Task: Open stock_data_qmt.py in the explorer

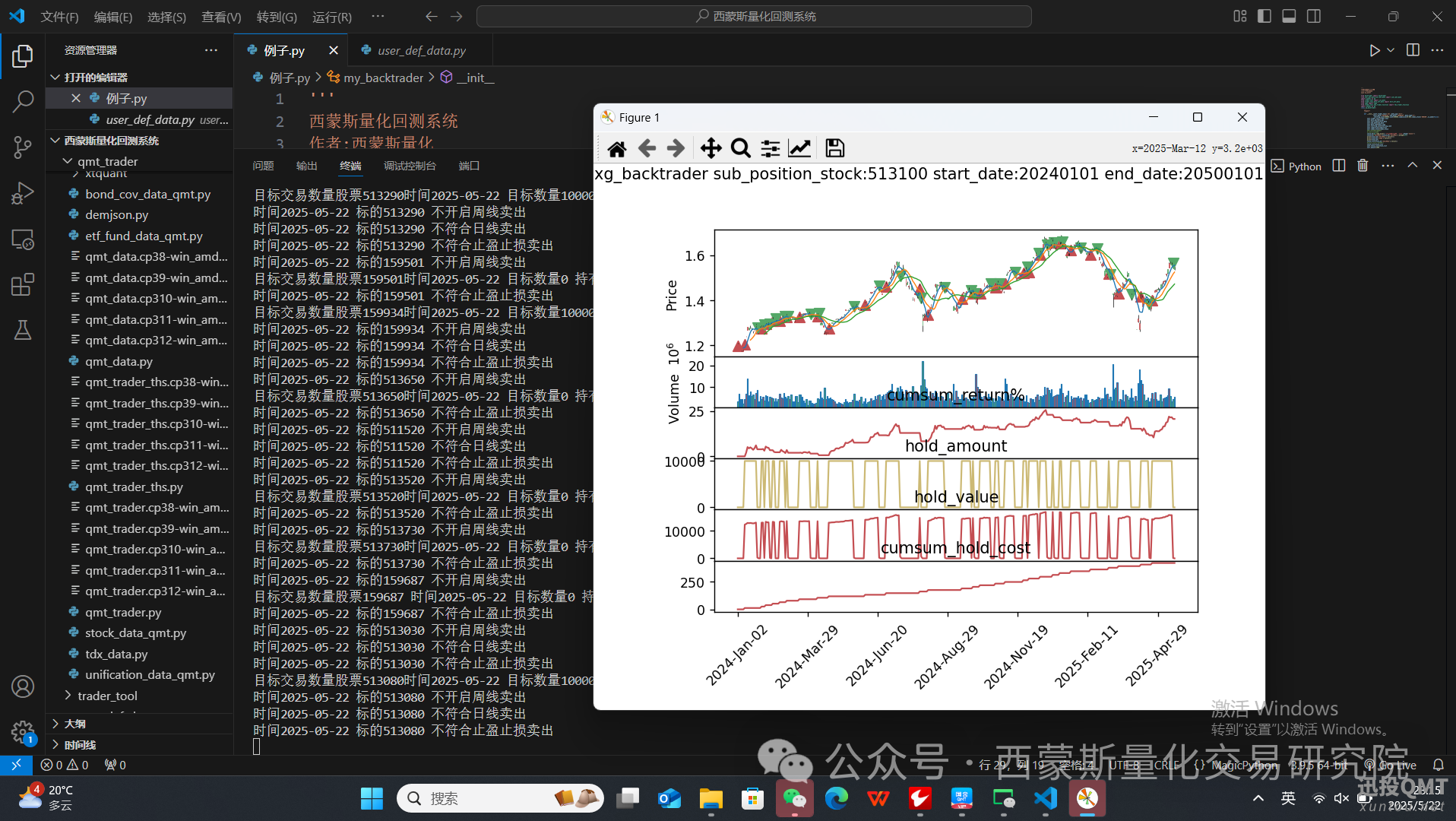Action: tap(135, 632)
